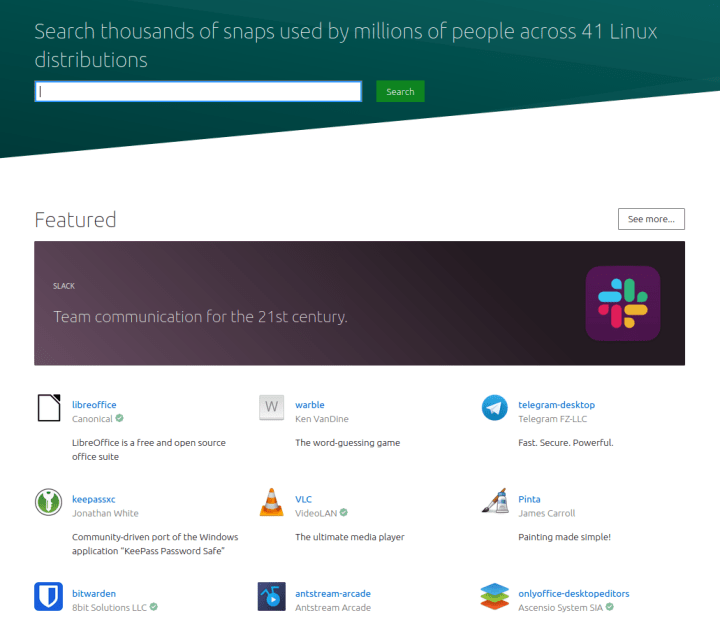Viewport: 720px width, 621px height.
Task: Open the libreoffice link
Action: [94, 405]
